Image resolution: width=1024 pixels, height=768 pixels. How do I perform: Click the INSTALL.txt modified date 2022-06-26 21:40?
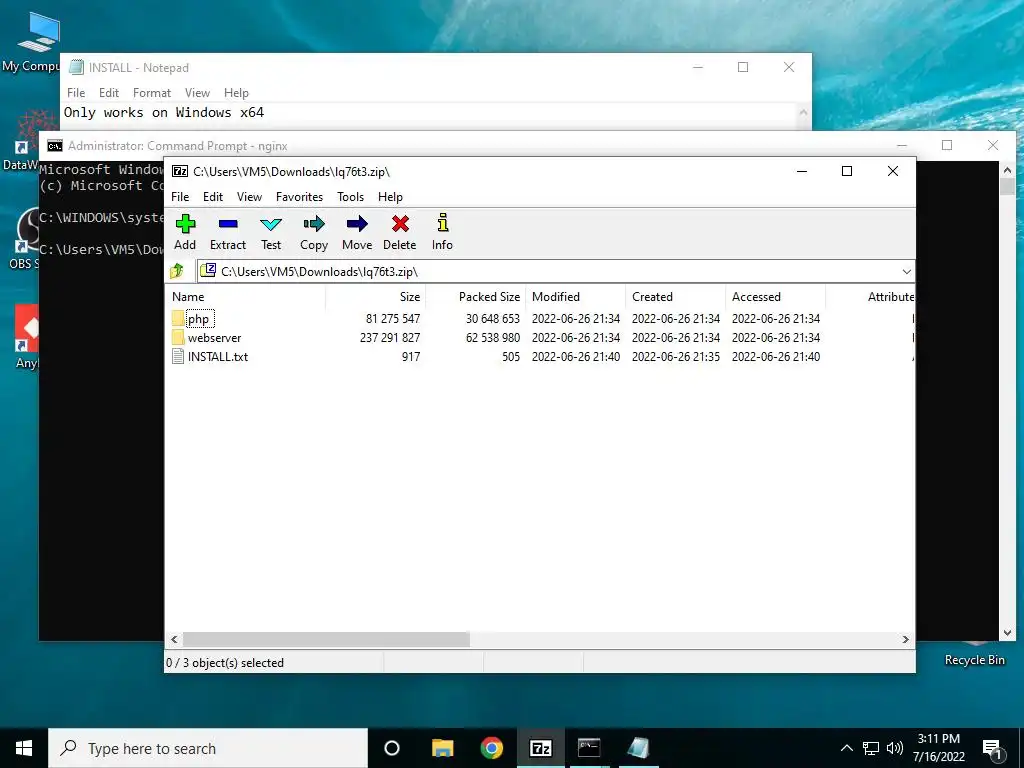pyautogui.click(x=575, y=357)
